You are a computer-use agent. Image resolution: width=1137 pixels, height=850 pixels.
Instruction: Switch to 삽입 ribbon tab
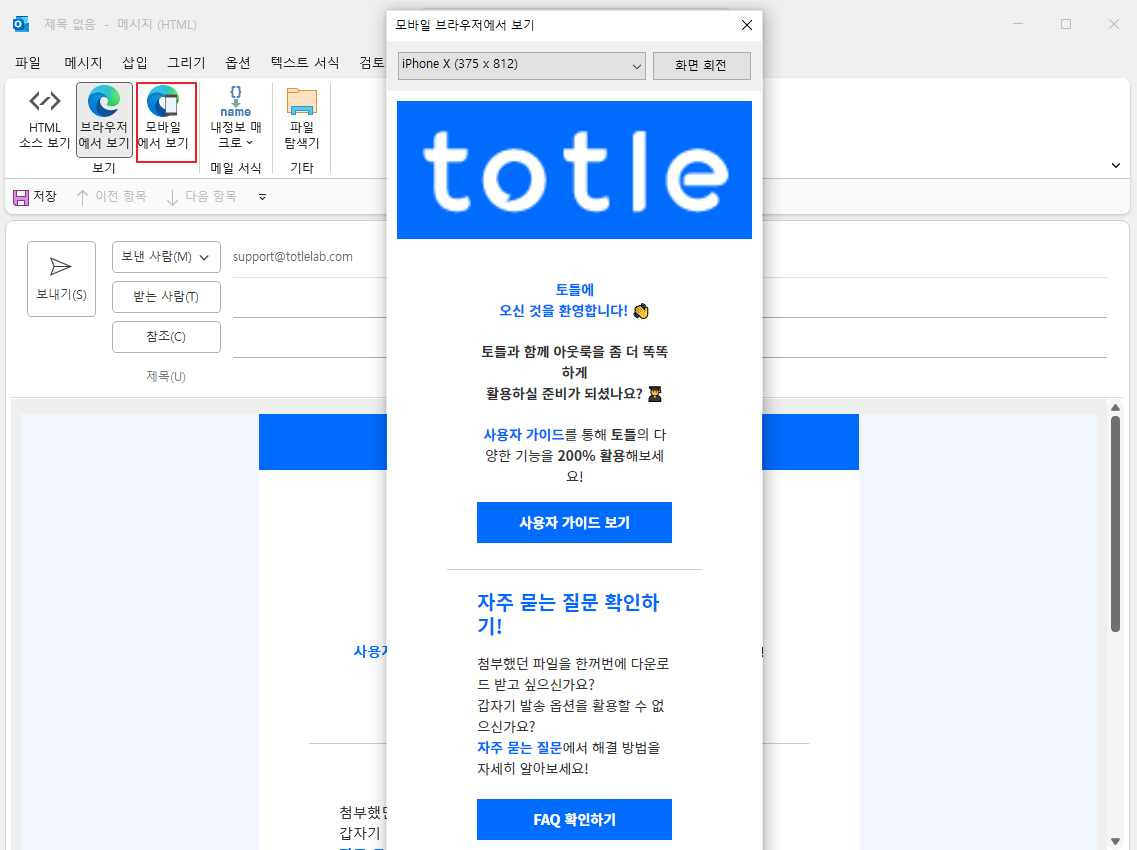click(135, 63)
